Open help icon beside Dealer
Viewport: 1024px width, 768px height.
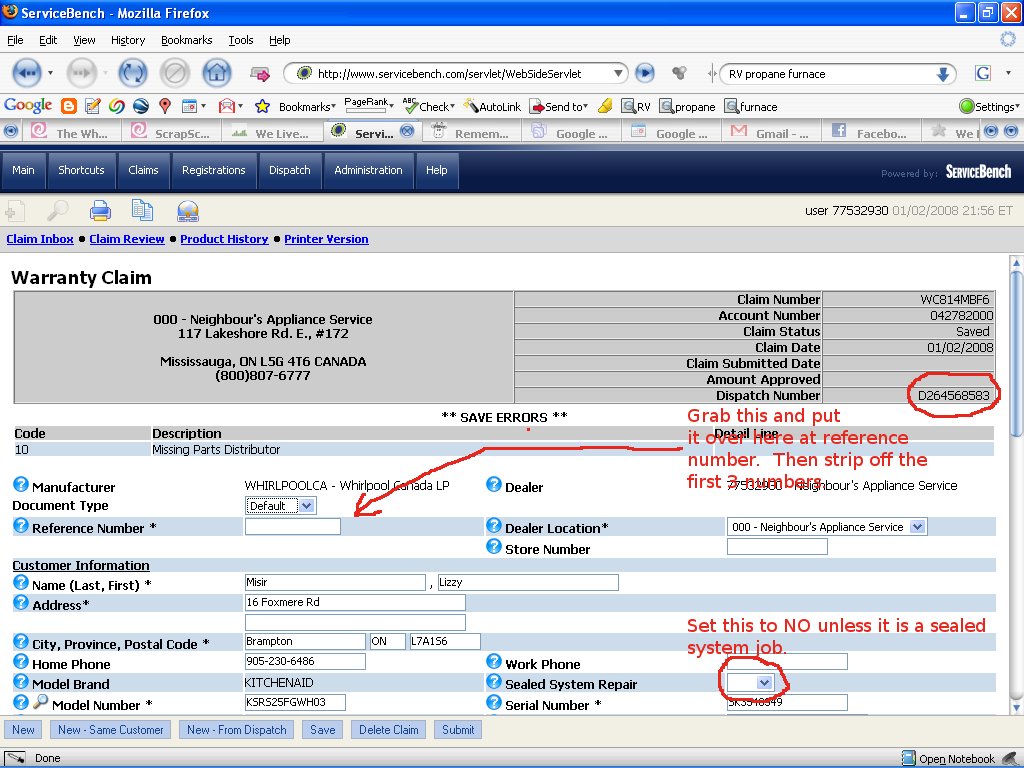[x=494, y=484]
